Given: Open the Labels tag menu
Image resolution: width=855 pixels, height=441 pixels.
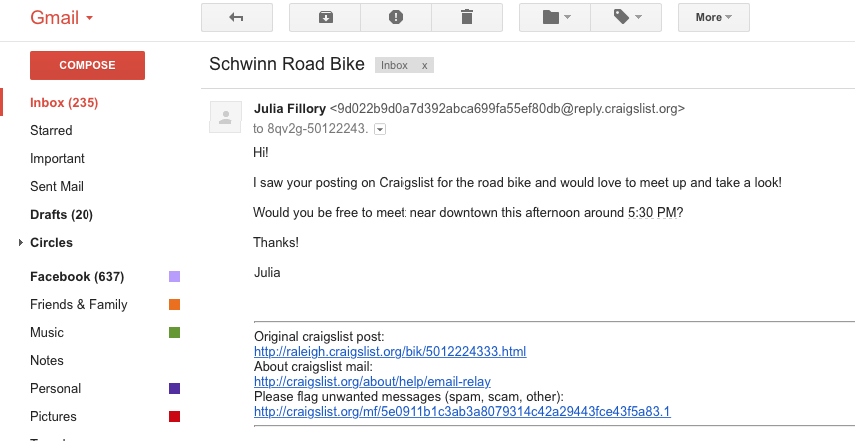Looking at the screenshot, I should (625, 17).
